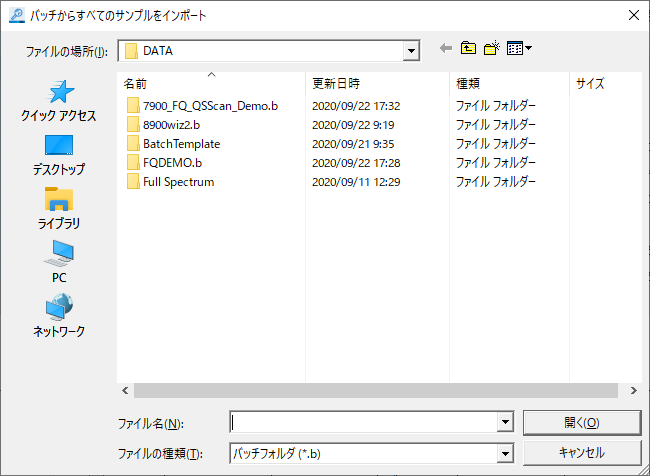The image size is (650, 476).
Task: Expand the file type (ファイルの種類) dropdown arrow
Action: pyautogui.click(x=505, y=454)
